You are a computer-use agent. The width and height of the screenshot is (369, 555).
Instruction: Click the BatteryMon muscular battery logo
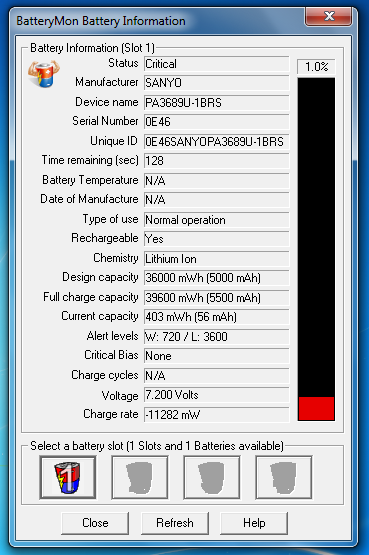point(44,74)
